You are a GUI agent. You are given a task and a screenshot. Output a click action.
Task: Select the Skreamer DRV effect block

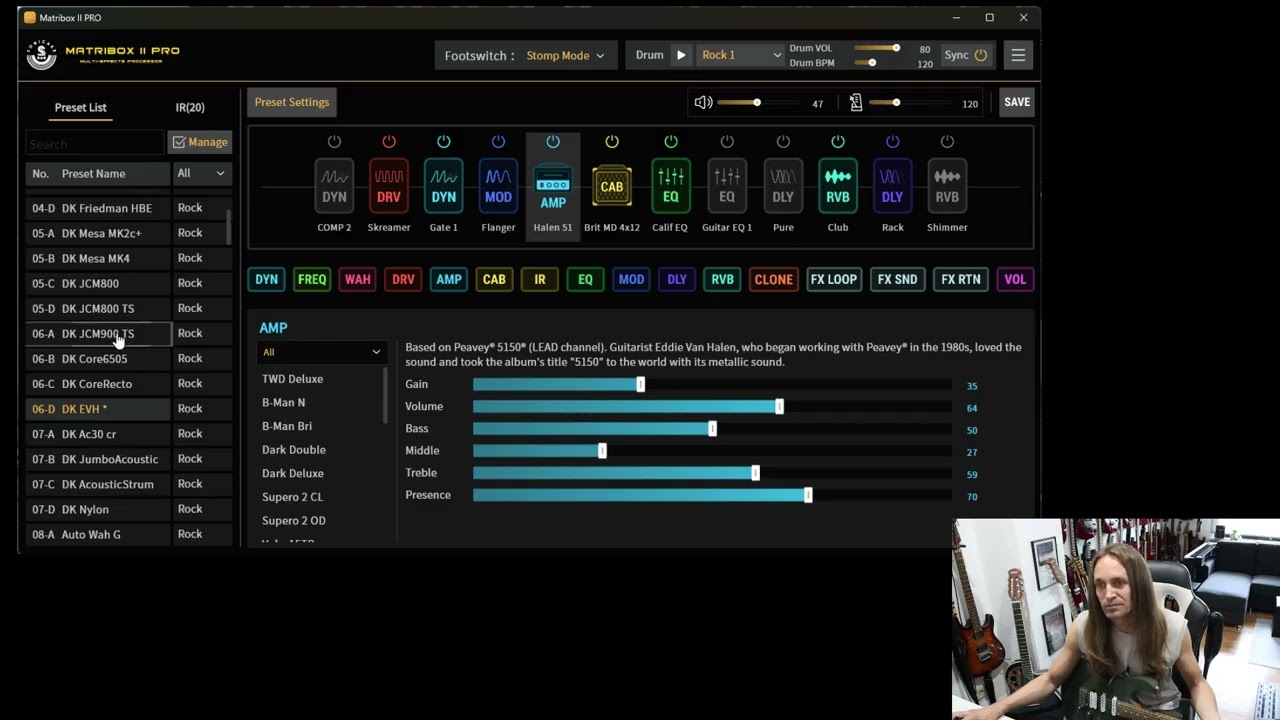[x=389, y=186]
